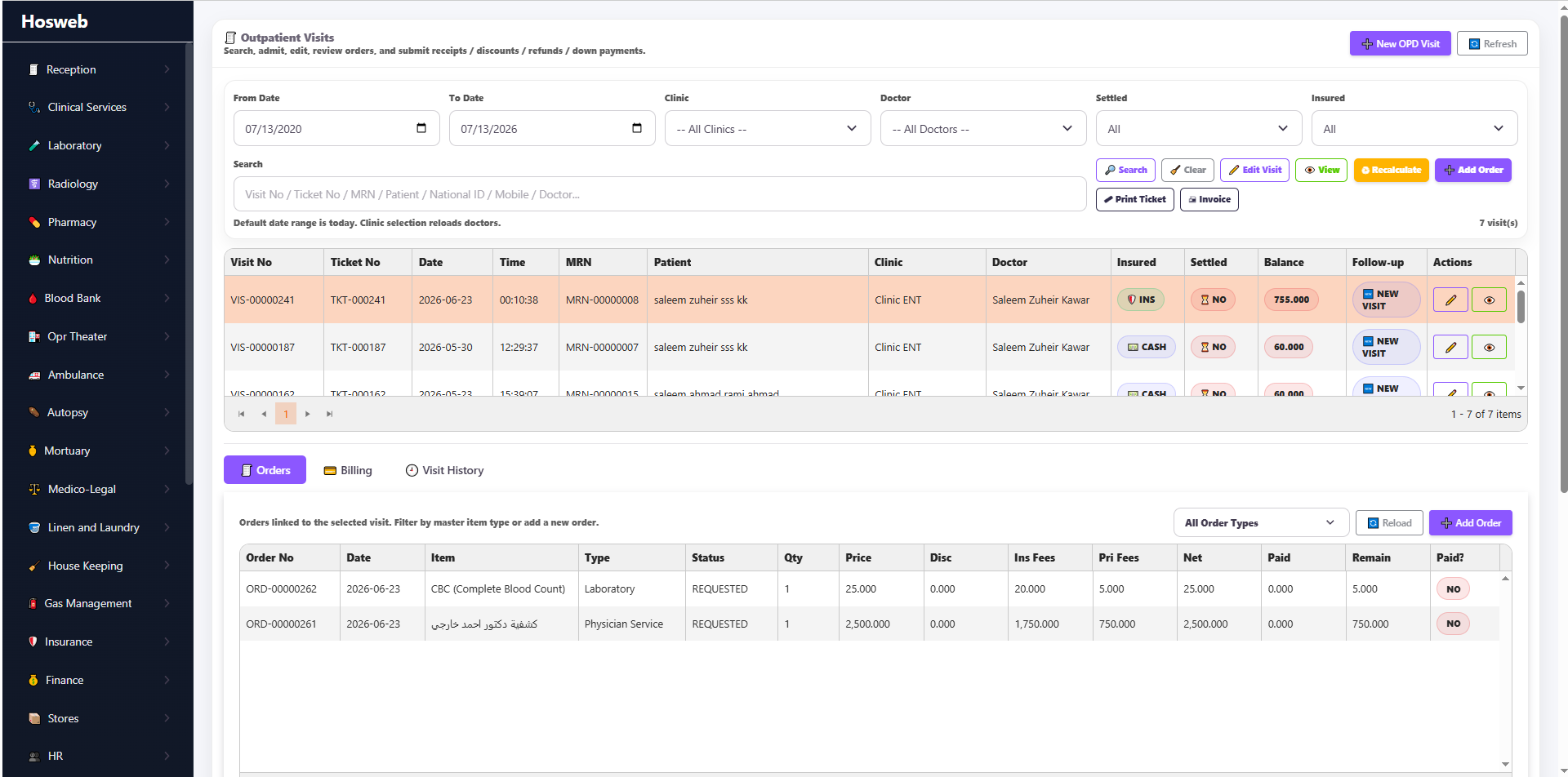Image resolution: width=1568 pixels, height=777 pixels.
Task: Open the Opr Theater menu item
Action: pos(98,336)
